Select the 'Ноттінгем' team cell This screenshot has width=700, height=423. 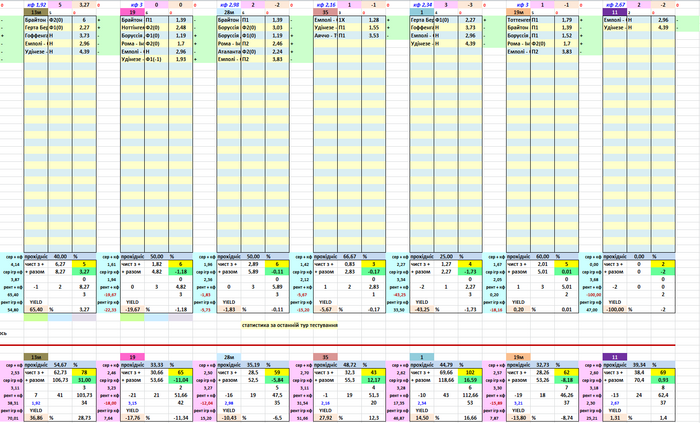tap(133, 28)
